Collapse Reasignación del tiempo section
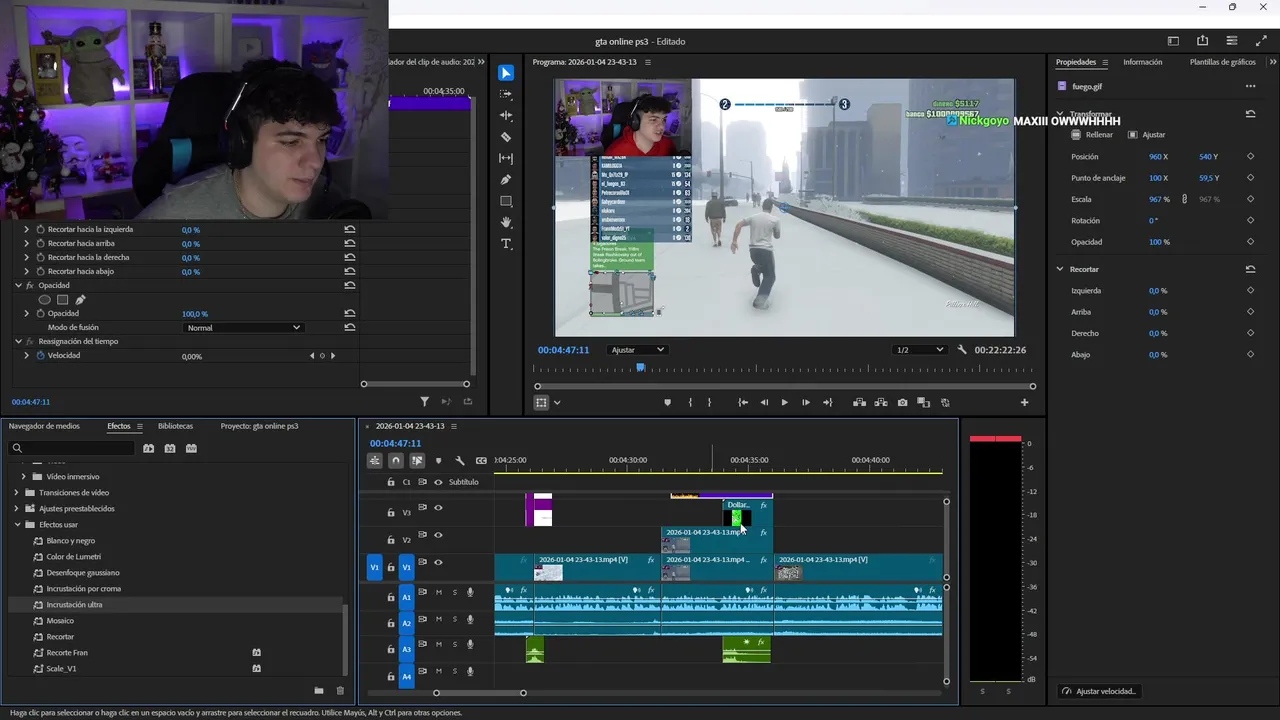Image resolution: width=1280 pixels, height=720 pixels. (x=18, y=341)
